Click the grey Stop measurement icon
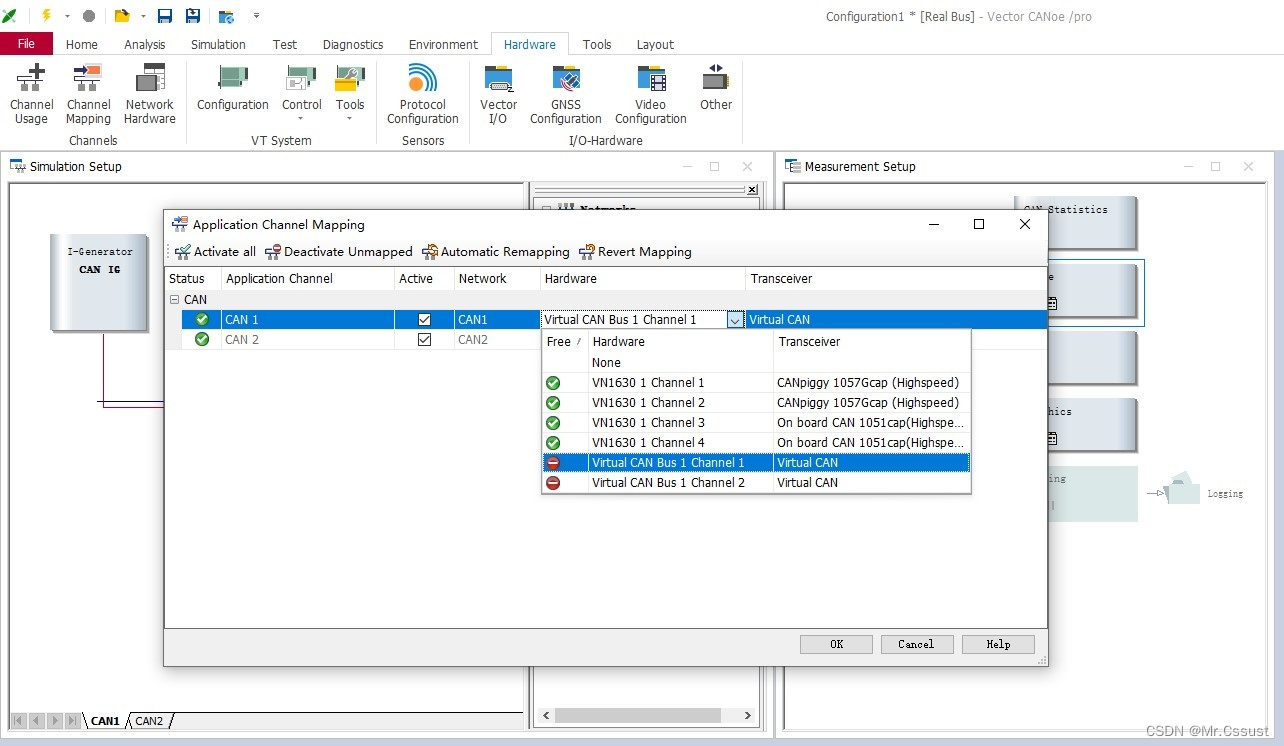 coord(89,16)
